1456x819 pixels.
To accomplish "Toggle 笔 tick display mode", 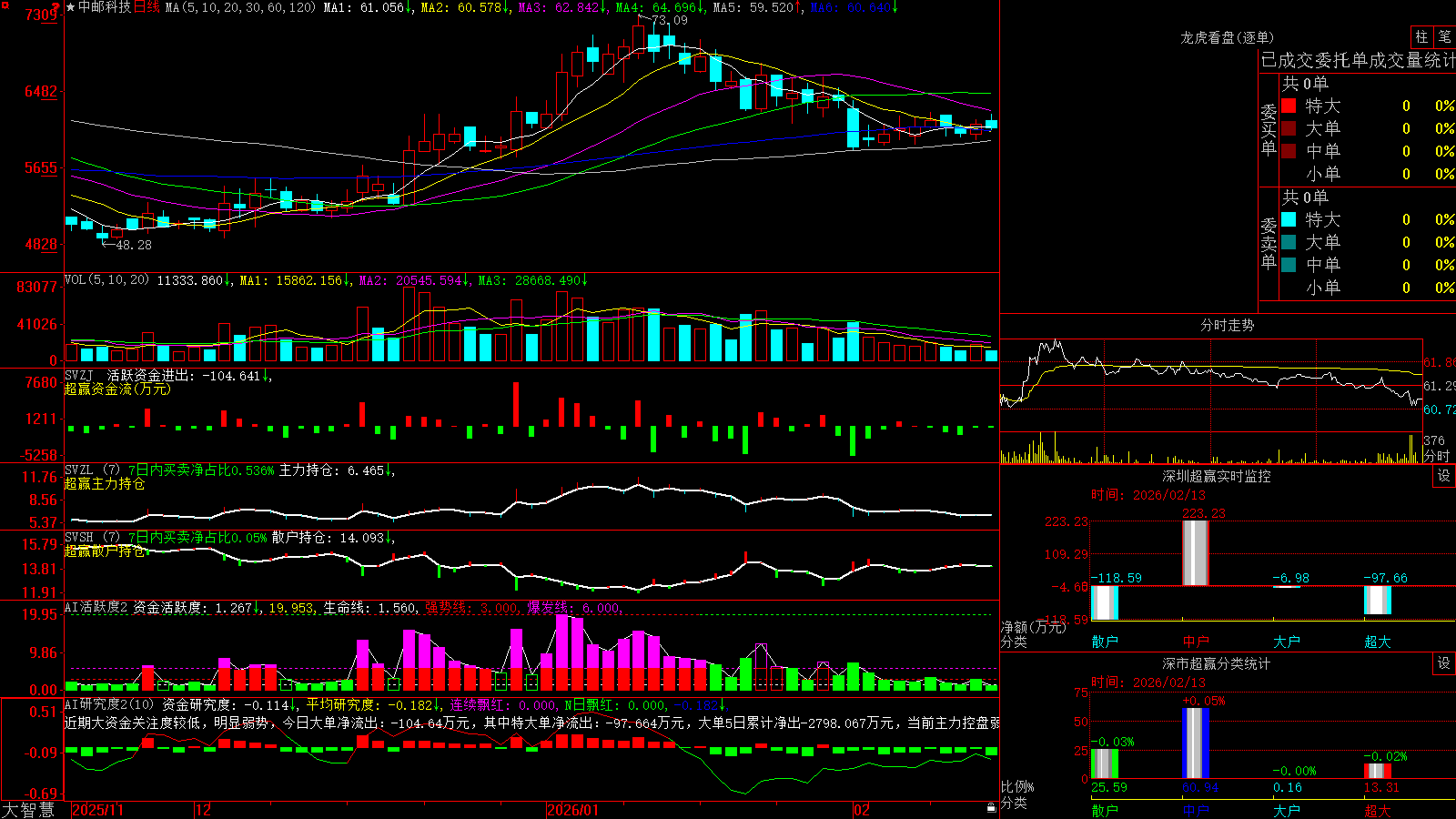I will (1444, 36).
